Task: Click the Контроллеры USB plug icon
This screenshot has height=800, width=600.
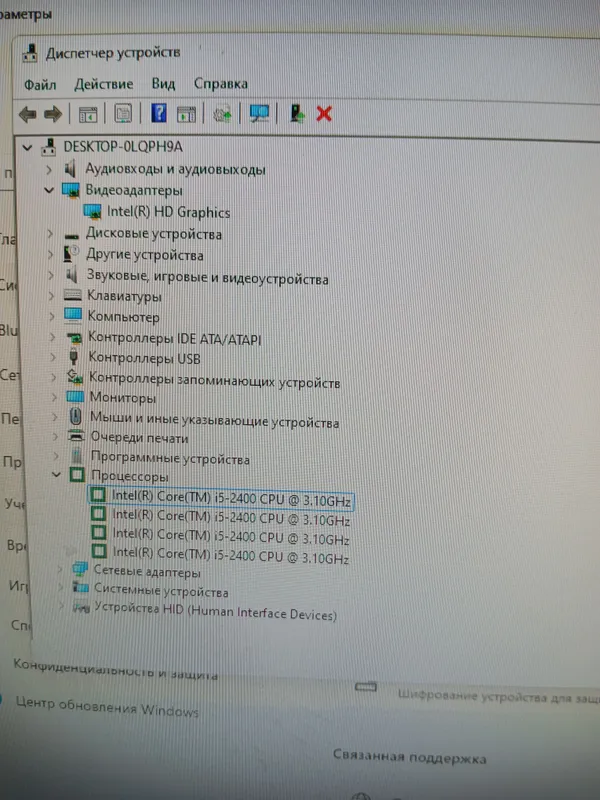Action: pyautogui.click(x=74, y=357)
